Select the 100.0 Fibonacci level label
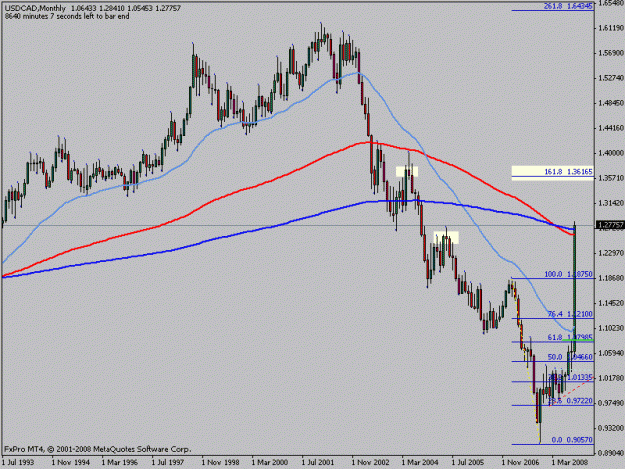The width and height of the screenshot is (625, 469). click(568, 275)
